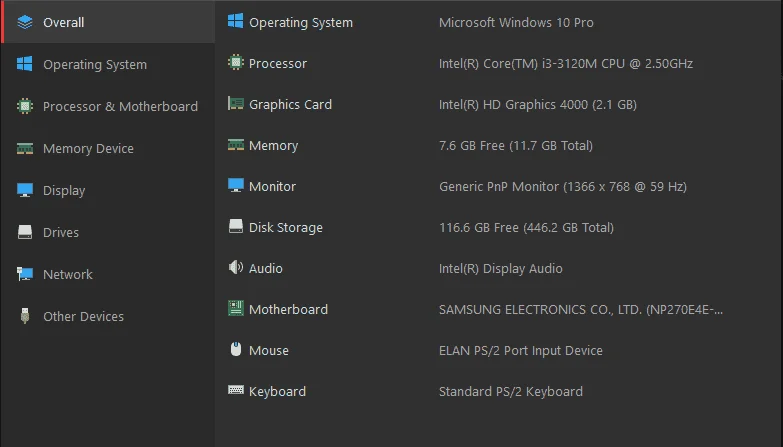Click the Processor label in details list

(278, 63)
